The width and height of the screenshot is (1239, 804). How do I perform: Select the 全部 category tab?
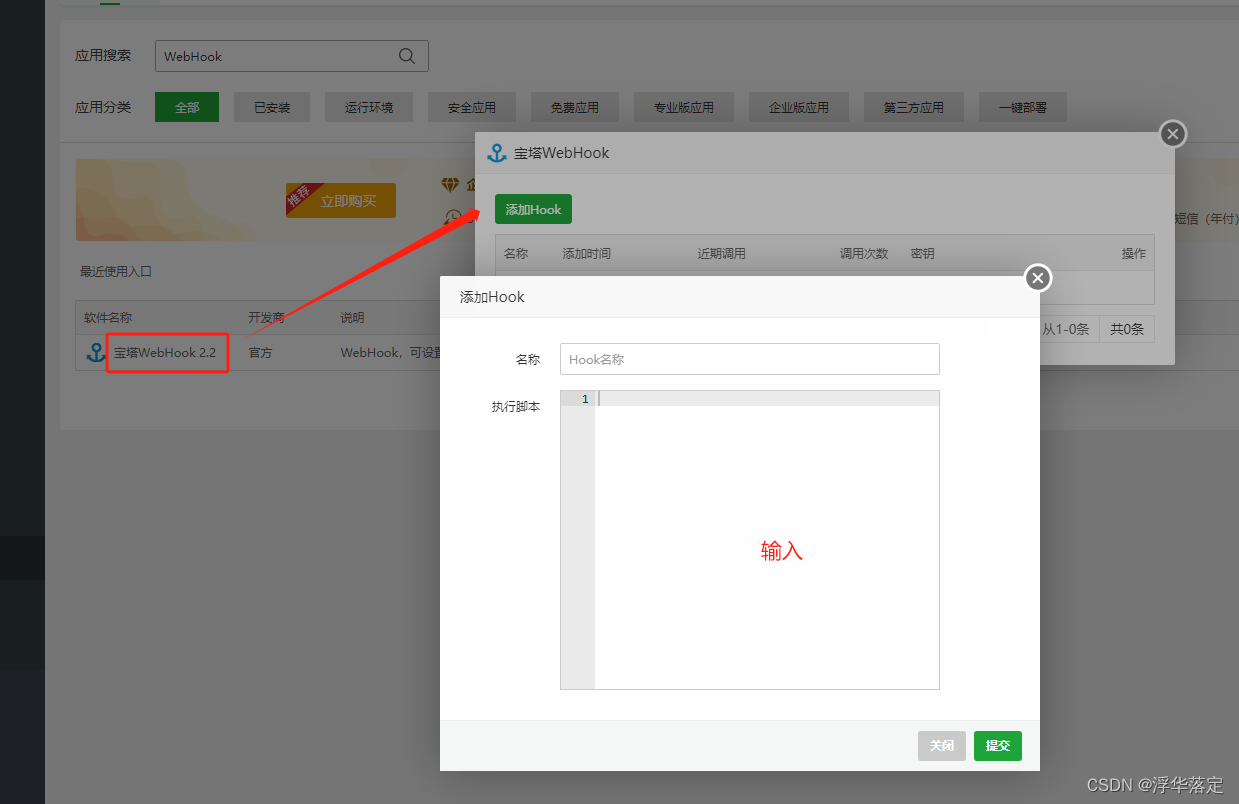pos(187,107)
